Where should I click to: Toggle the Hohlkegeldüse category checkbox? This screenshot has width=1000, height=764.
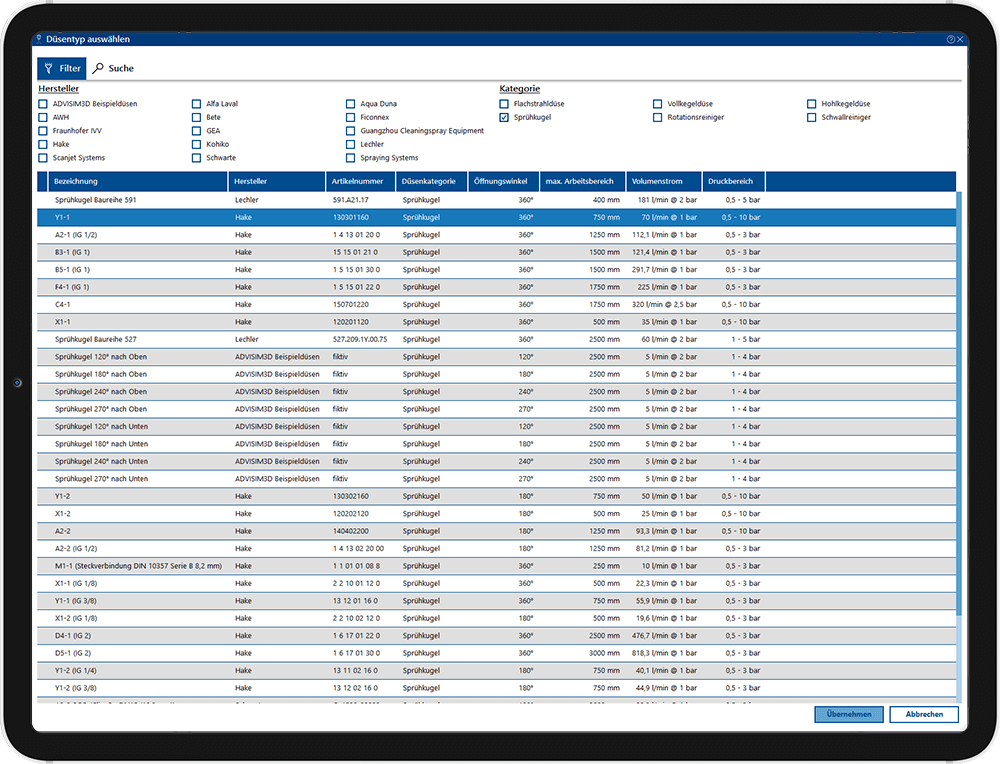(811, 104)
